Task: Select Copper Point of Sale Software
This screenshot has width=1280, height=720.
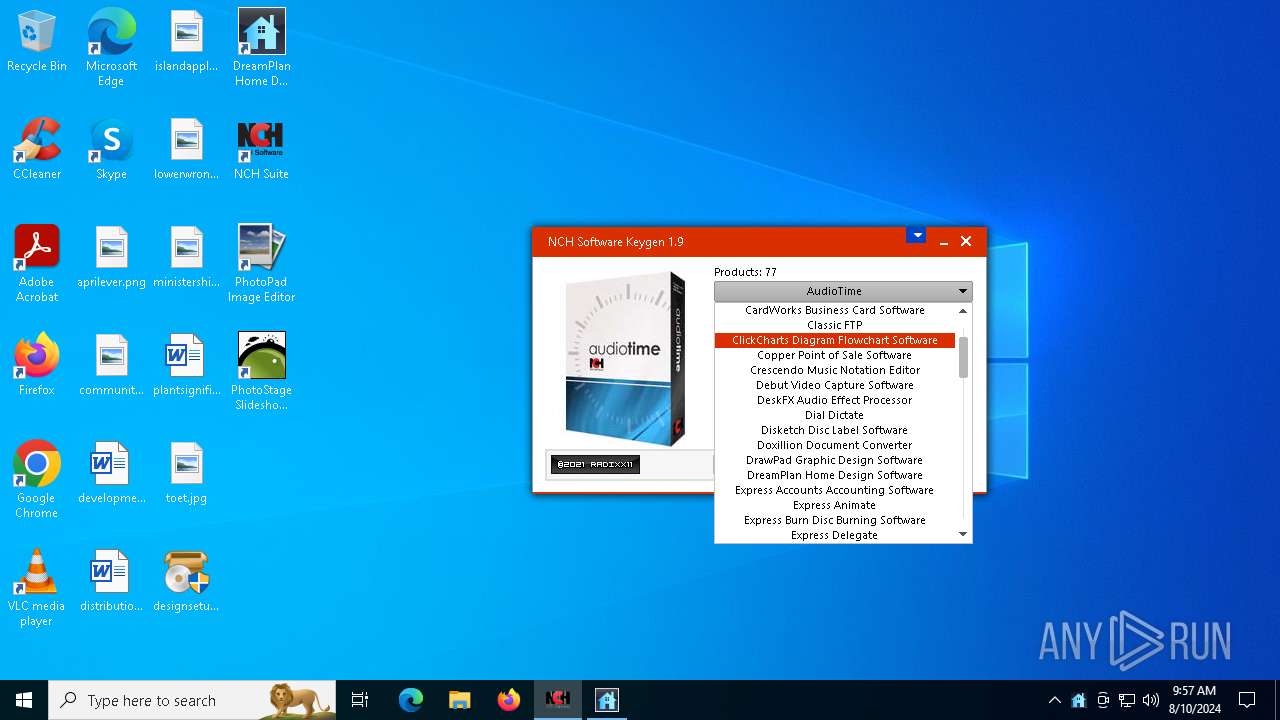Action: [x=835, y=355]
